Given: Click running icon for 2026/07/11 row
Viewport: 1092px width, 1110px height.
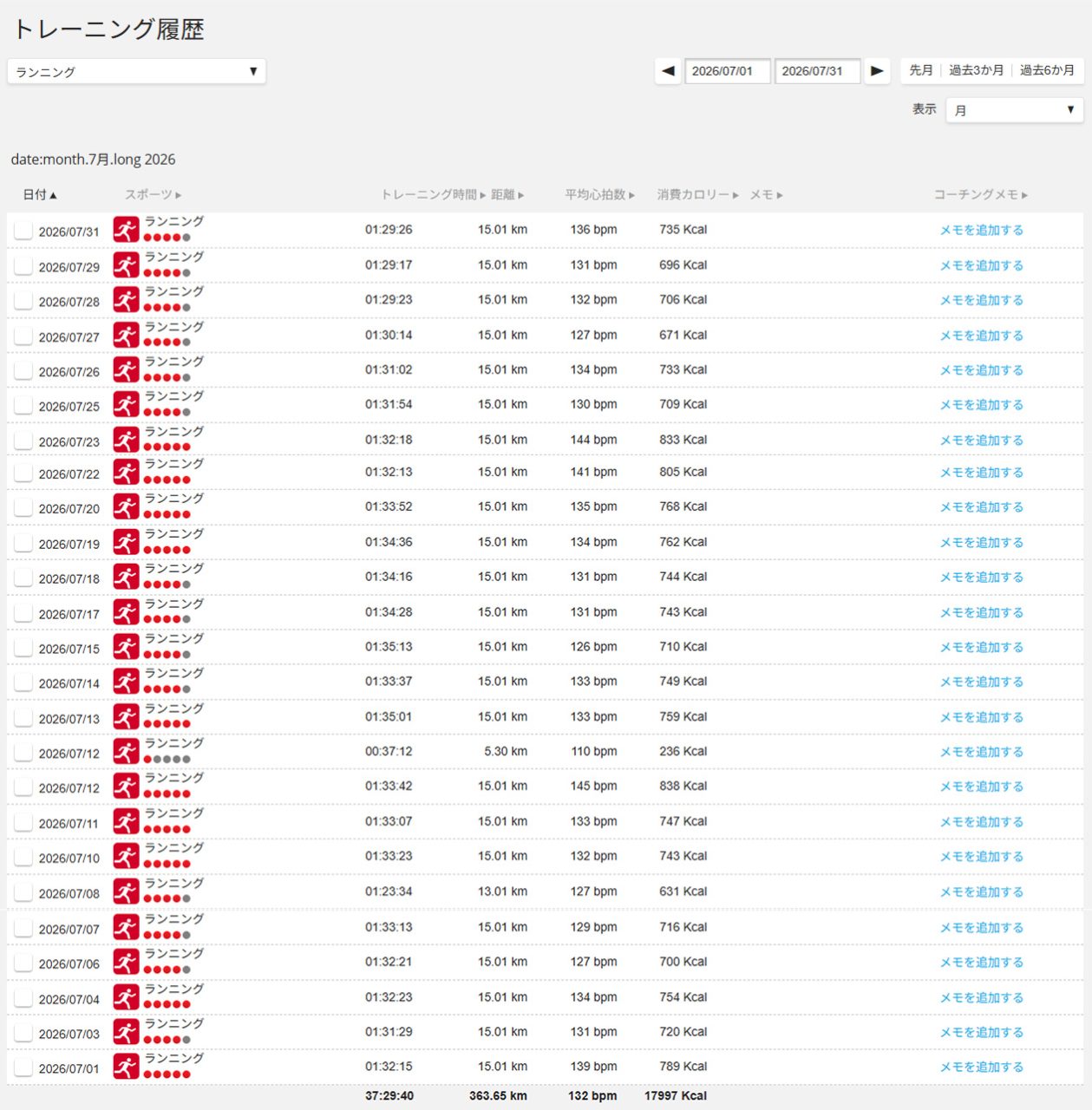Looking at the screenshot, I should point(127,822).
